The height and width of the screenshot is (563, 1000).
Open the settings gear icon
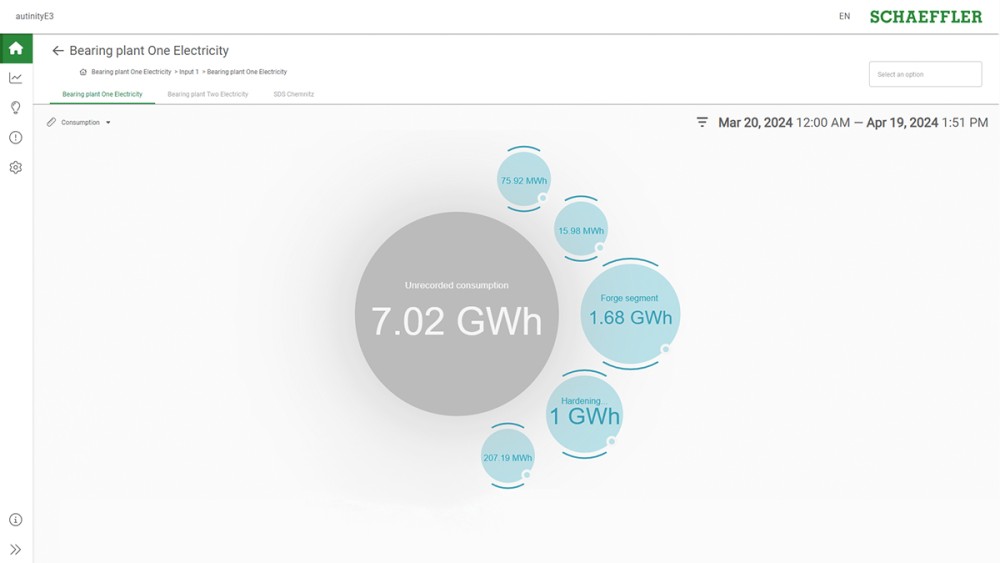pos(16,168)
